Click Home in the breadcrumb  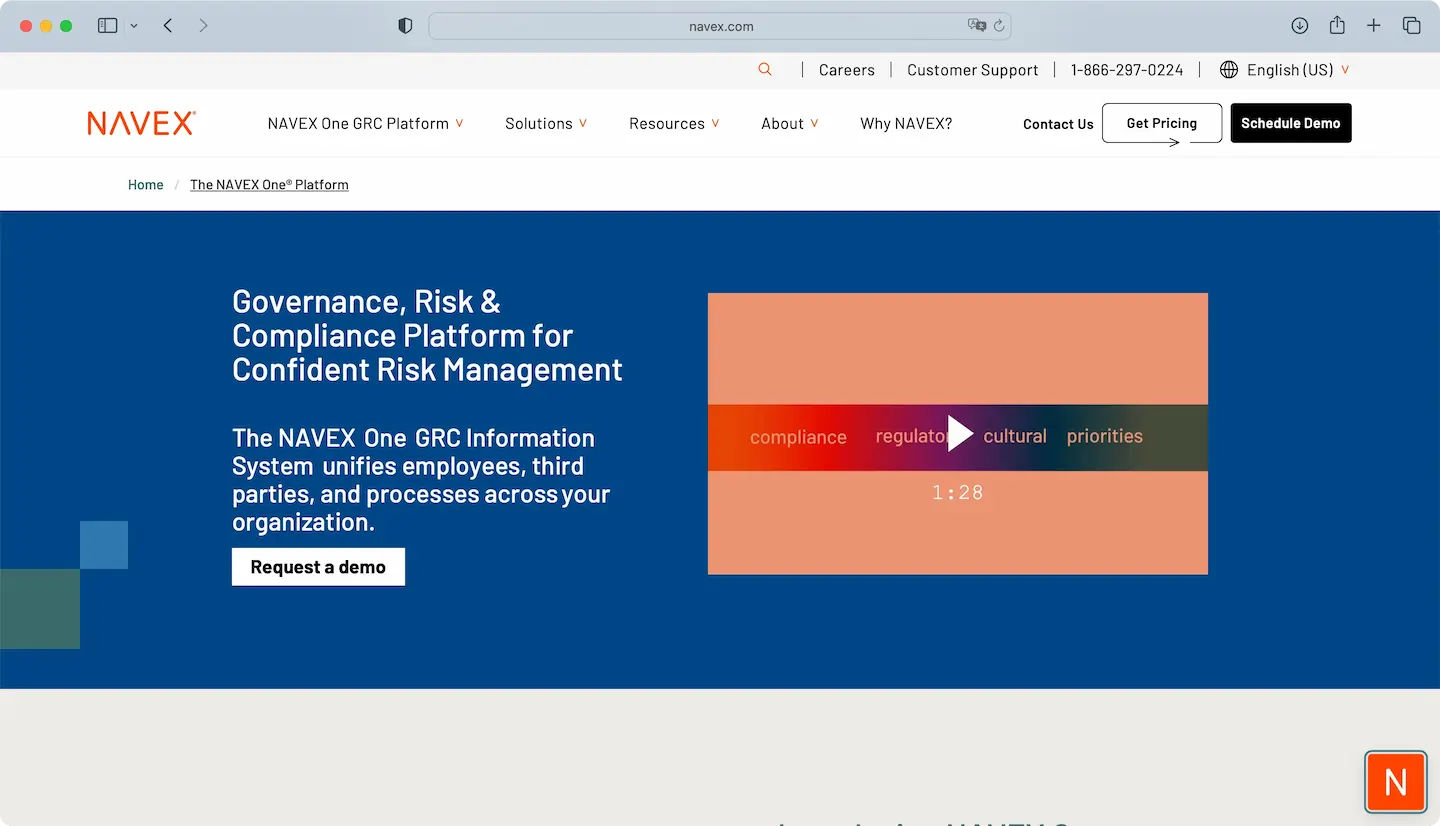click(146, 185)
